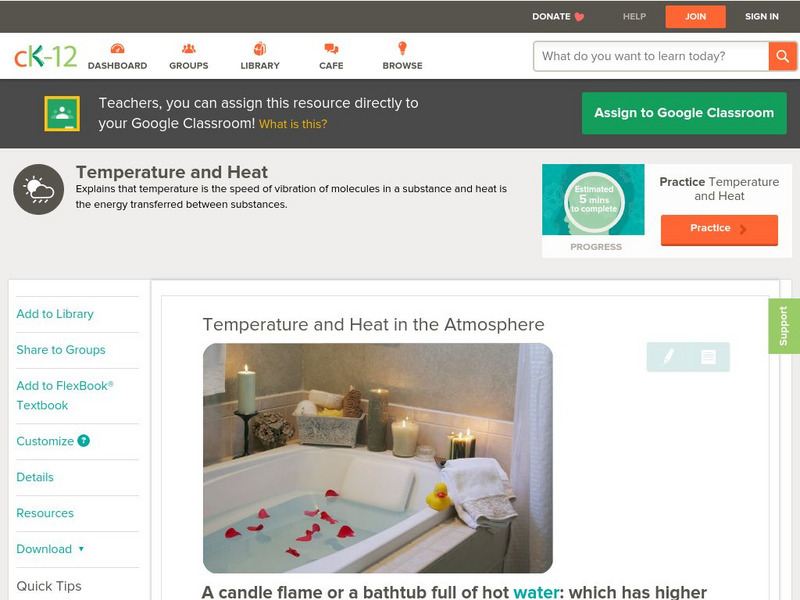The image size is (800, 600).
Task: Open the green Support side tab
Action: (784, 326)
